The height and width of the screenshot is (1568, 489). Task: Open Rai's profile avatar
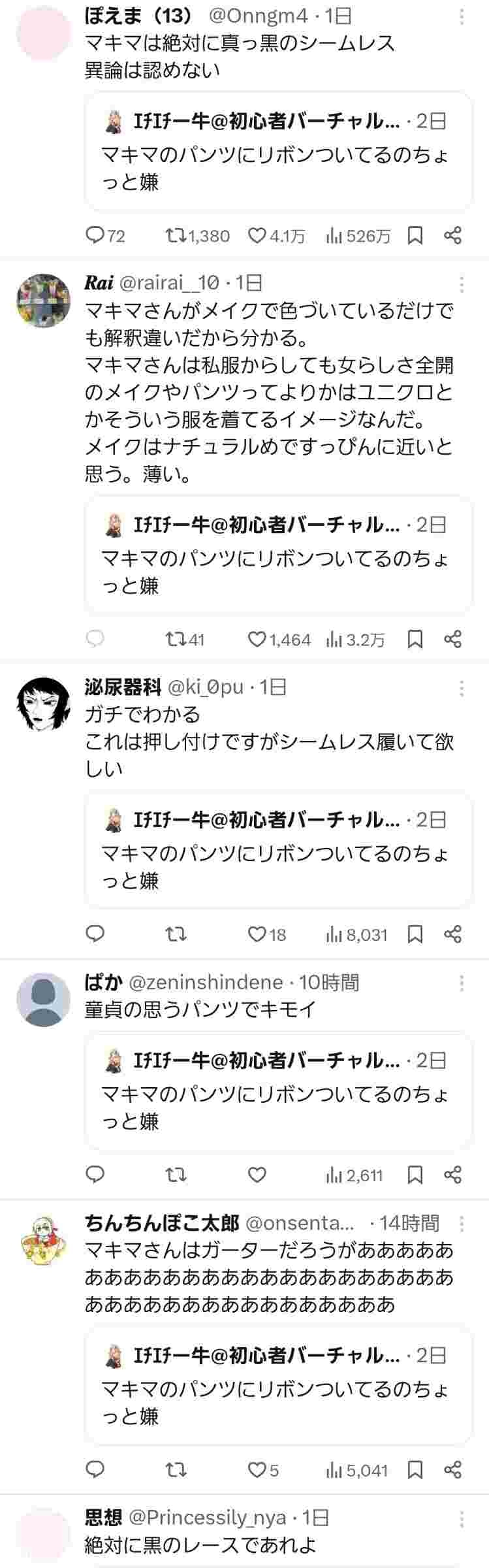pos(43,301)
